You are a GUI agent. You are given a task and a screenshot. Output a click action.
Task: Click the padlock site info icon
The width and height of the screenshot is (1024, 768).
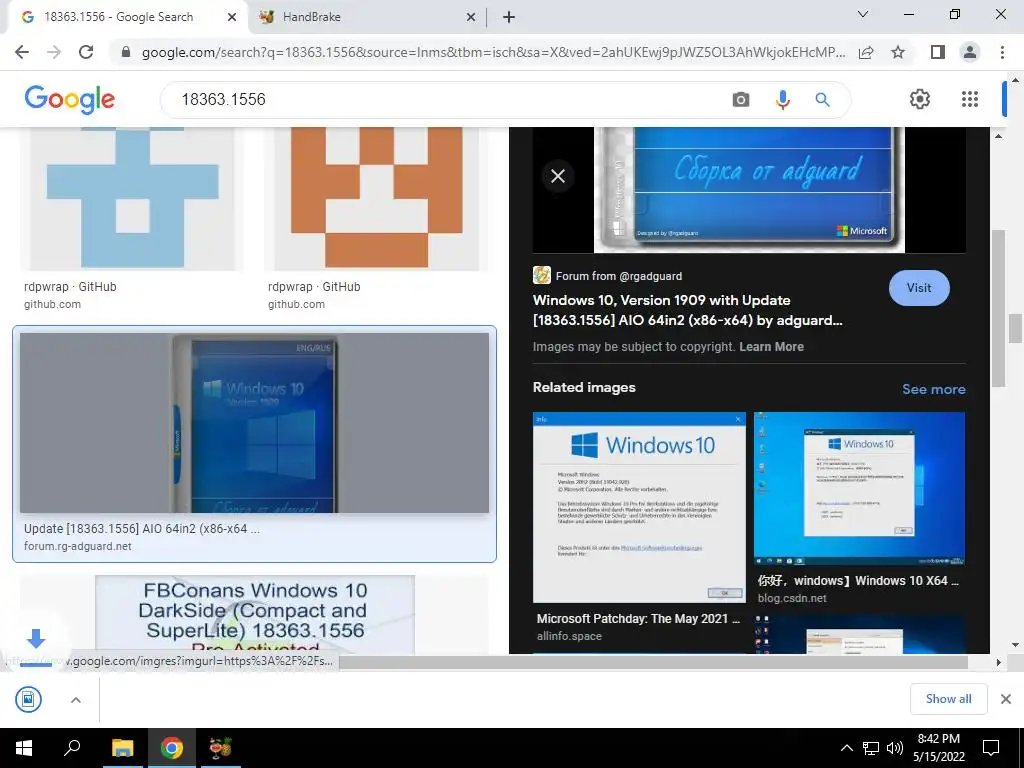point(126,52)
